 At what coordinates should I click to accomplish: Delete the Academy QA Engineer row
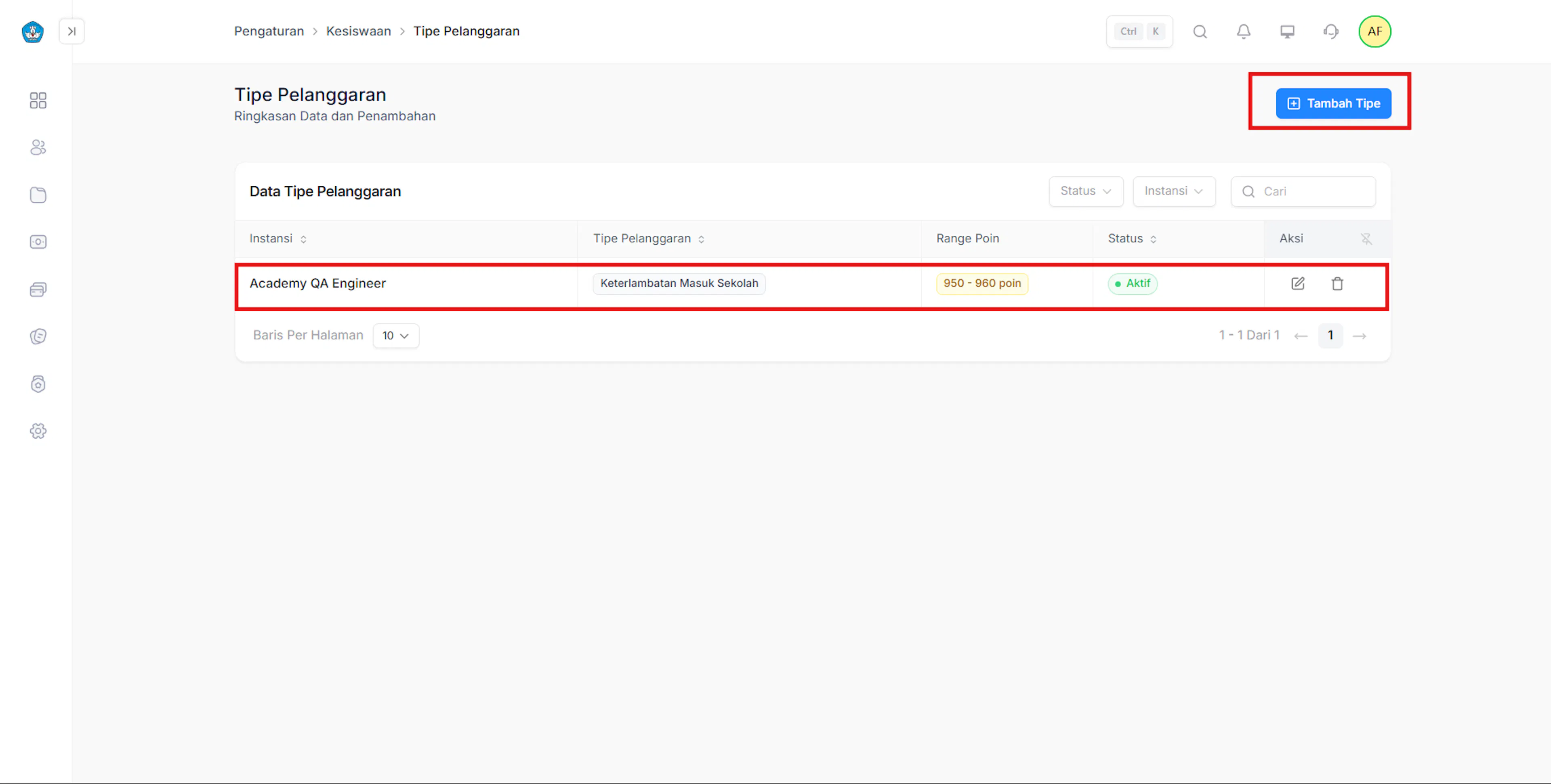tap(1337, 283)
